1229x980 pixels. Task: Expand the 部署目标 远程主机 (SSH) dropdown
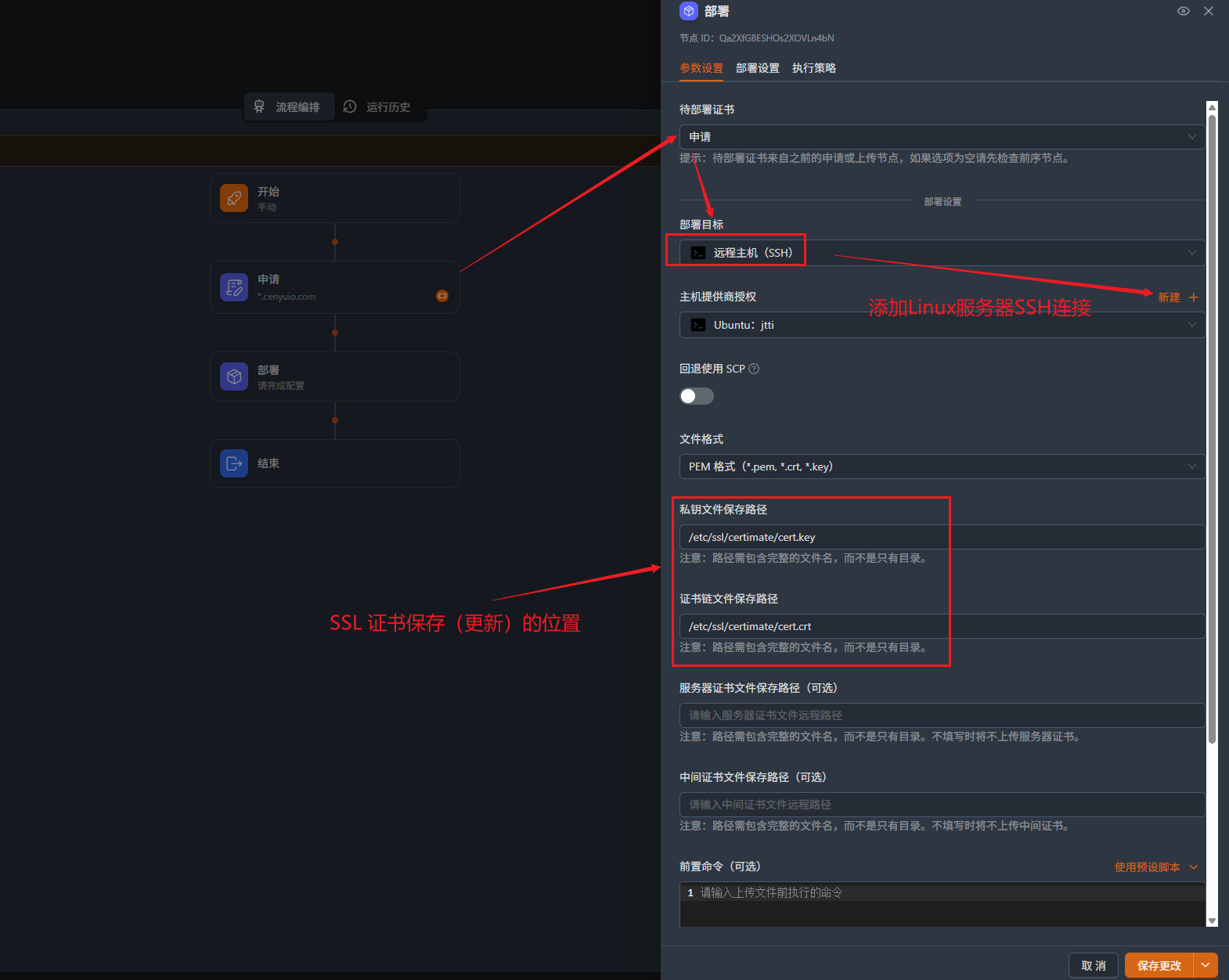click(942, 253)
